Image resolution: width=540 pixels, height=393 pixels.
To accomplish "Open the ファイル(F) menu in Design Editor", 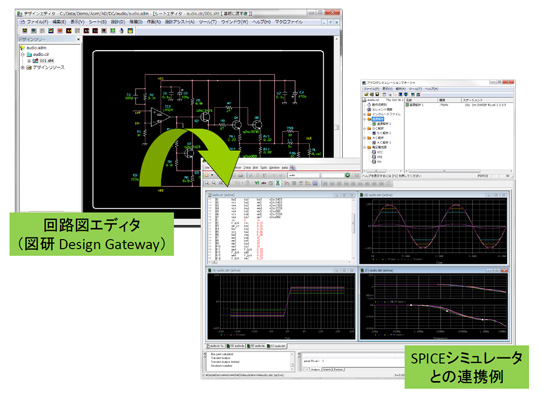I will (x=38, y=22).
